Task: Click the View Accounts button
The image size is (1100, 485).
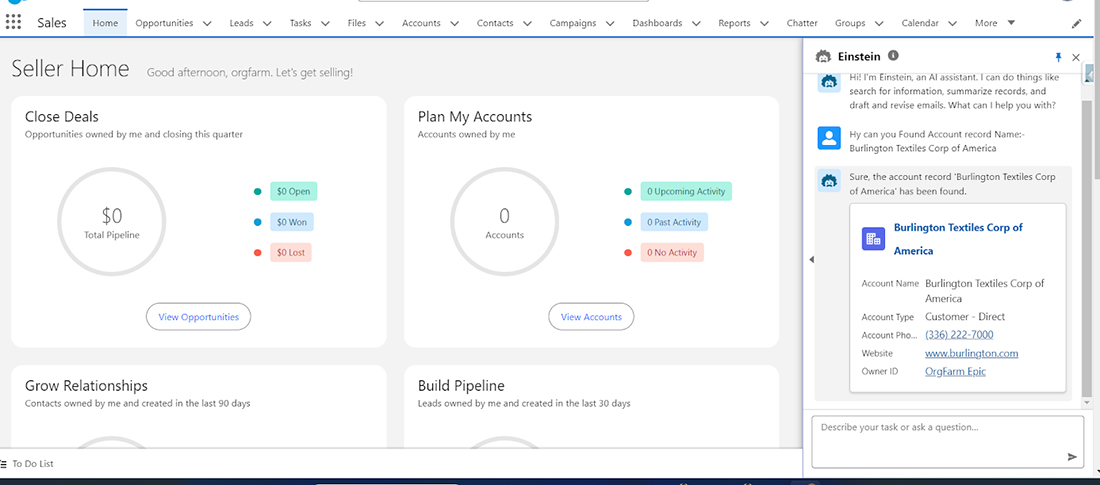Action: (591, 317)
